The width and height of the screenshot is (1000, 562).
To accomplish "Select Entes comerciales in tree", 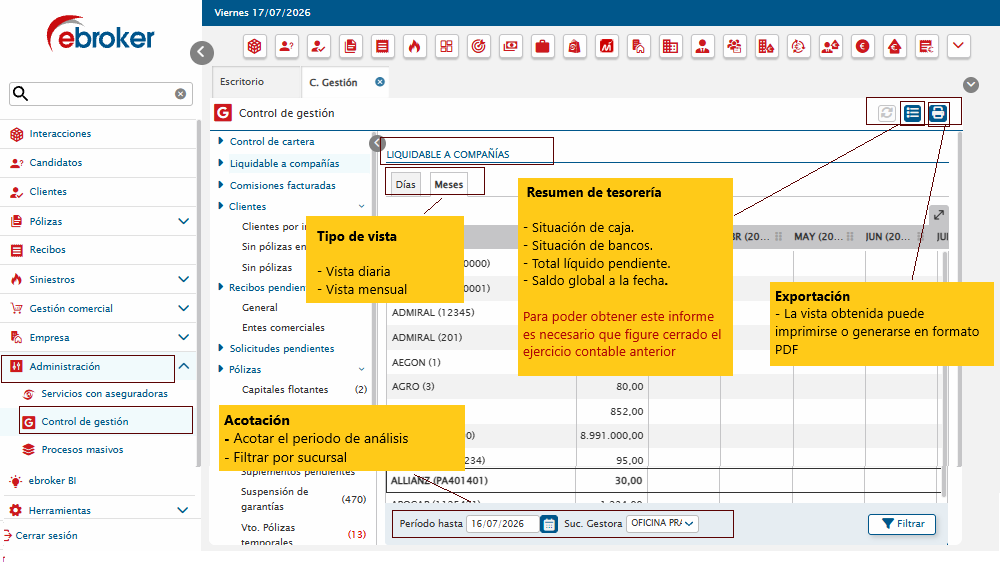I will pyautogui.click(x=283, y=327).
